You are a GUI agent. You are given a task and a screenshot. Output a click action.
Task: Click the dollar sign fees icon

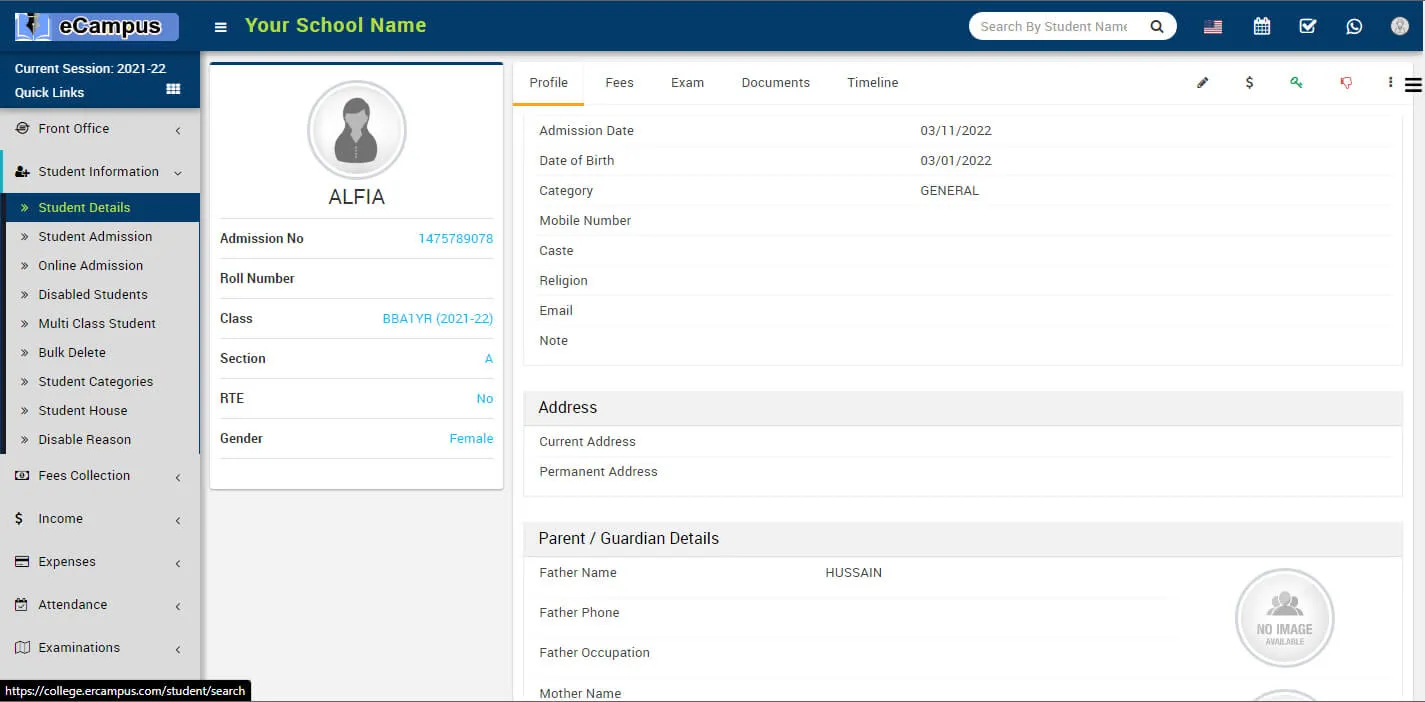[1249, 83]
